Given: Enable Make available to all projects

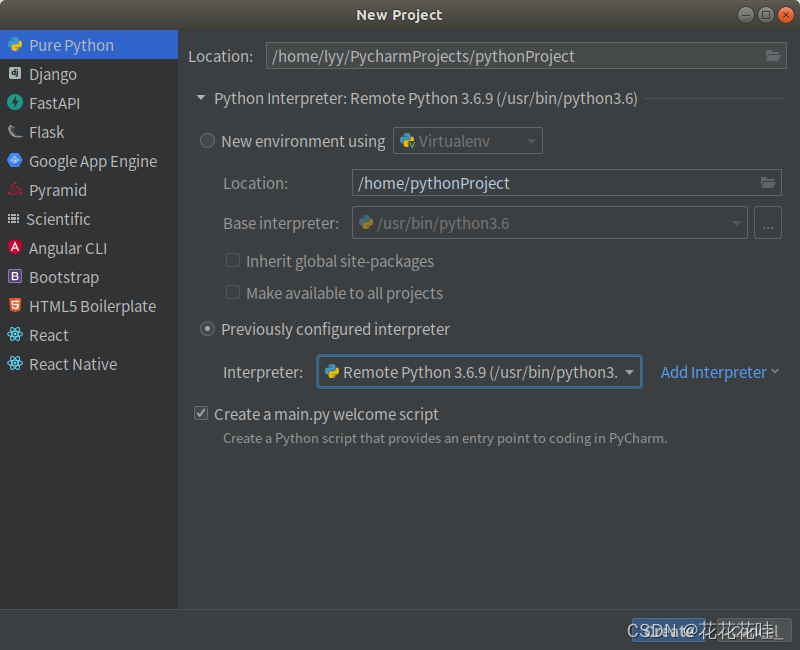Looking at the screenshot, I should coord(233,293).
